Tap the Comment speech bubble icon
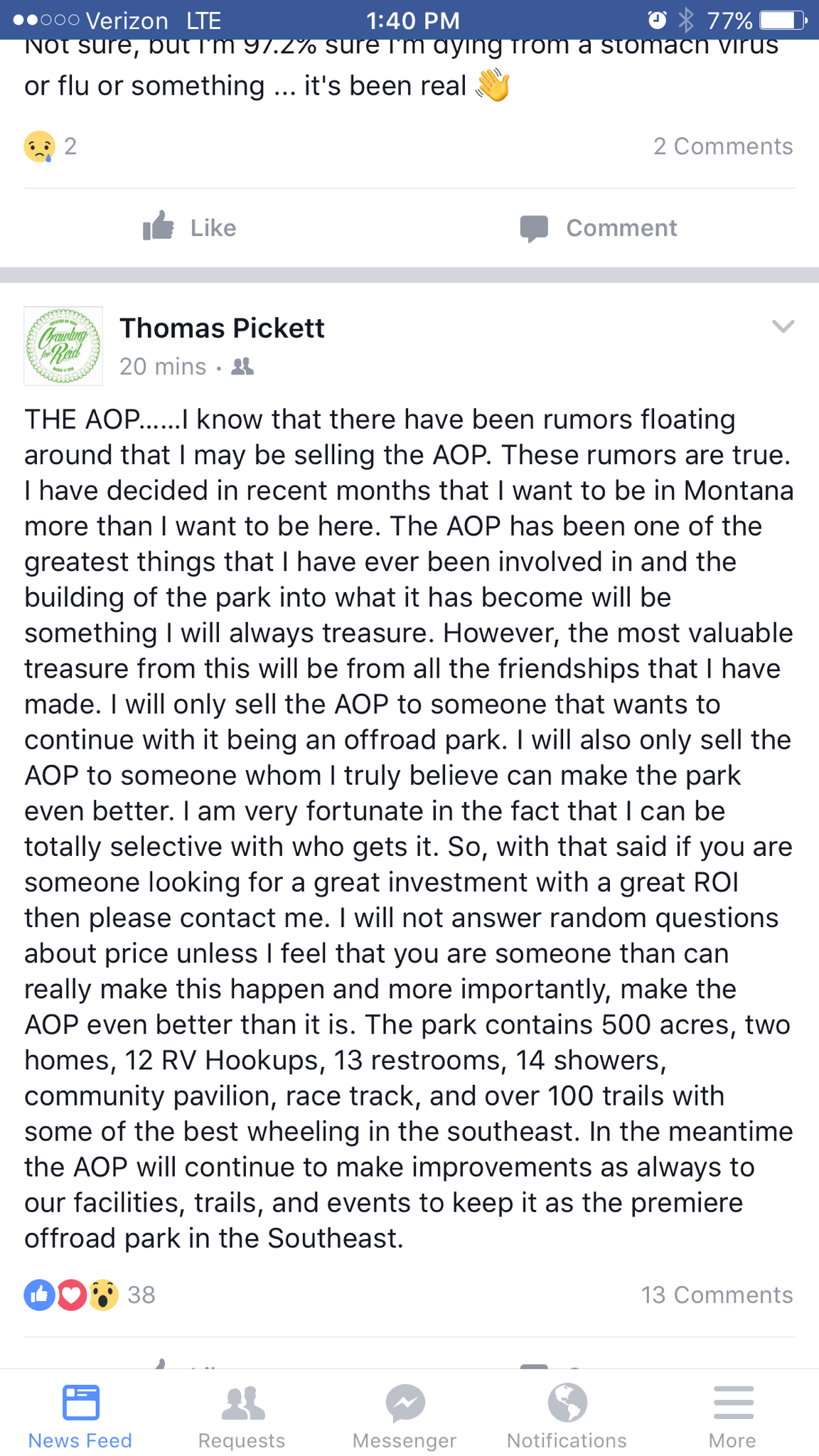 click(534, 228)
